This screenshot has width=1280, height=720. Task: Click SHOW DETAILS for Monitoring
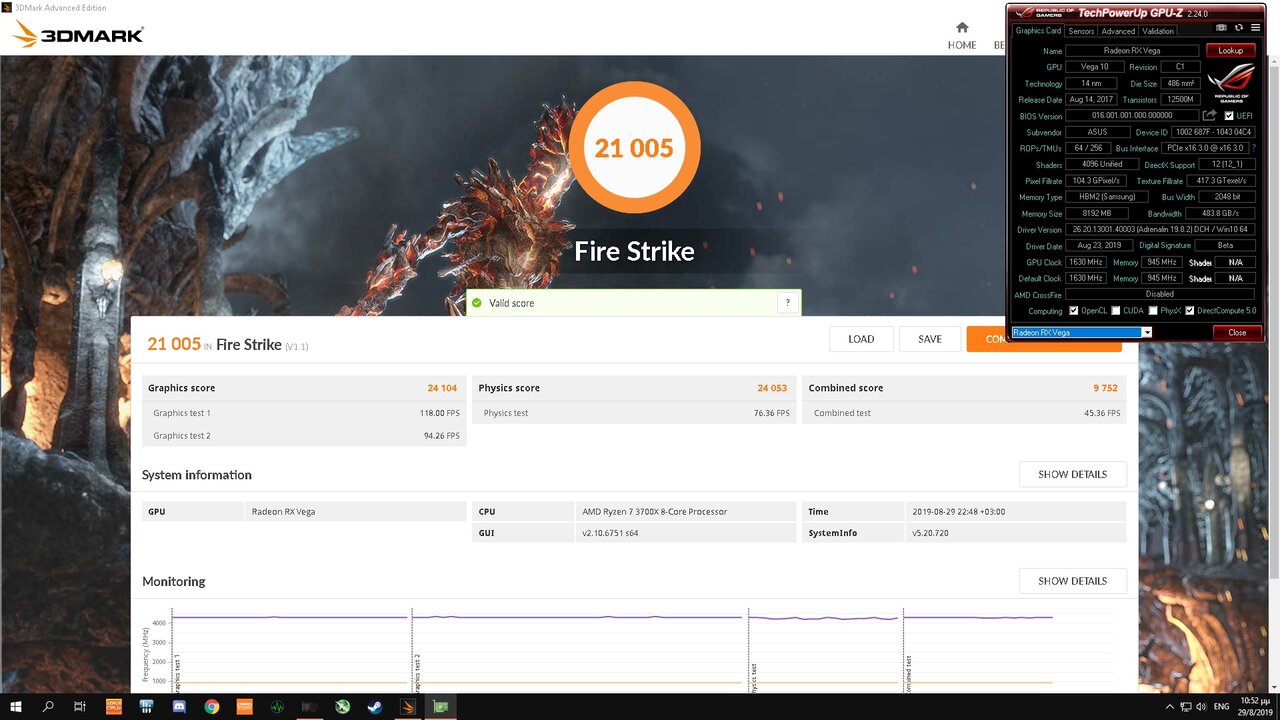tap(1073, 581)
